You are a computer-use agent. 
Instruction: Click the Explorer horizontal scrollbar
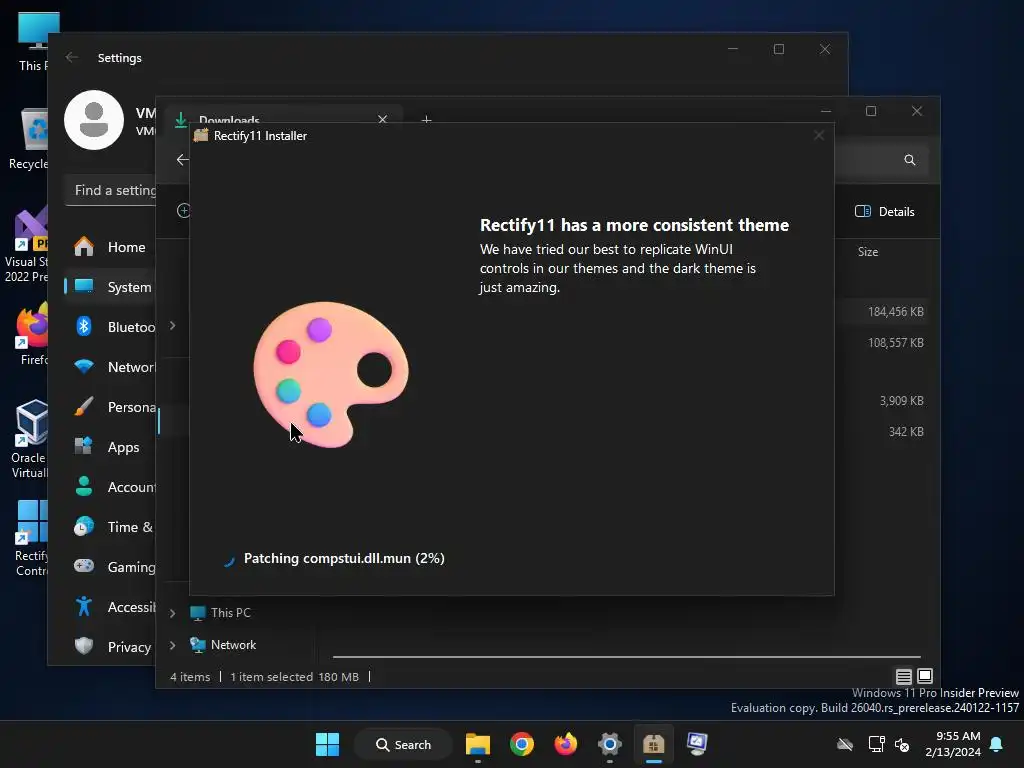pos(627,656)
